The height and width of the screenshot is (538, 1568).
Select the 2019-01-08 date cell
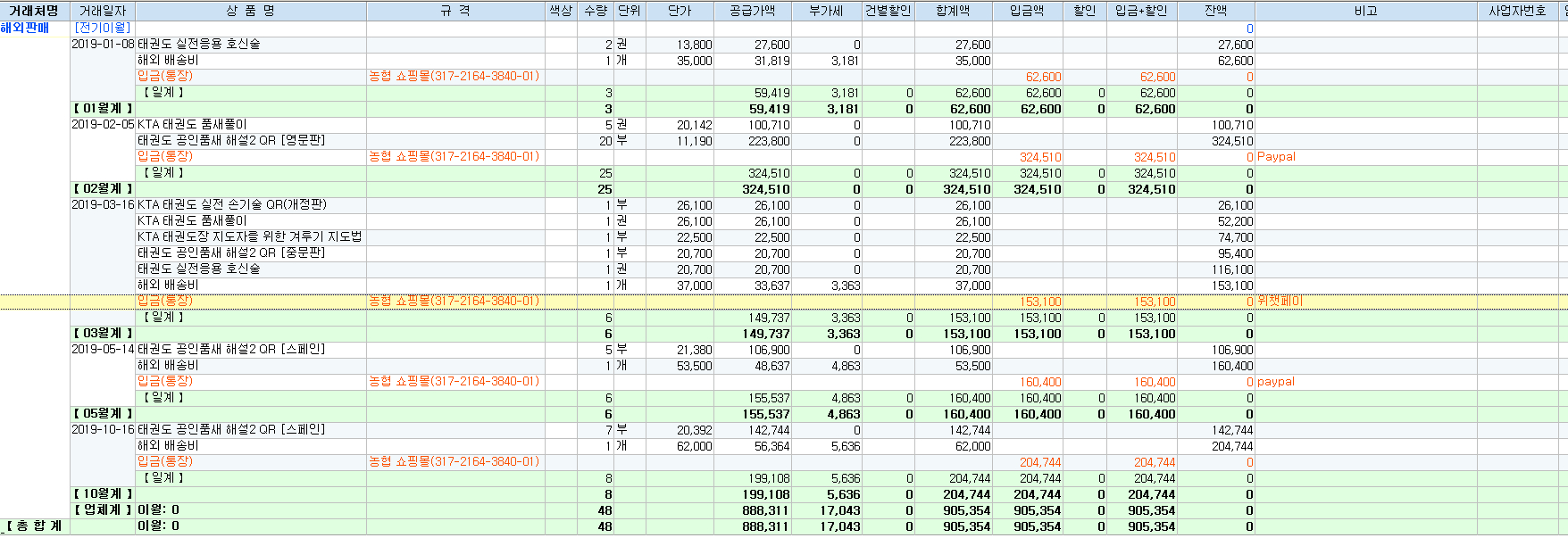click(x=103, y=45)
